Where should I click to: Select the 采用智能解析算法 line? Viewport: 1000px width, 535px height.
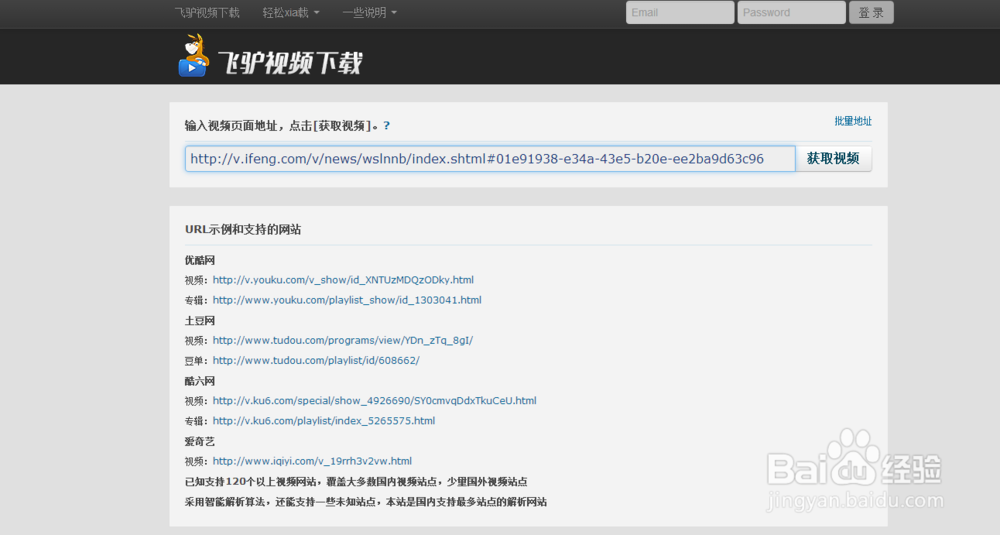(365, 502)
